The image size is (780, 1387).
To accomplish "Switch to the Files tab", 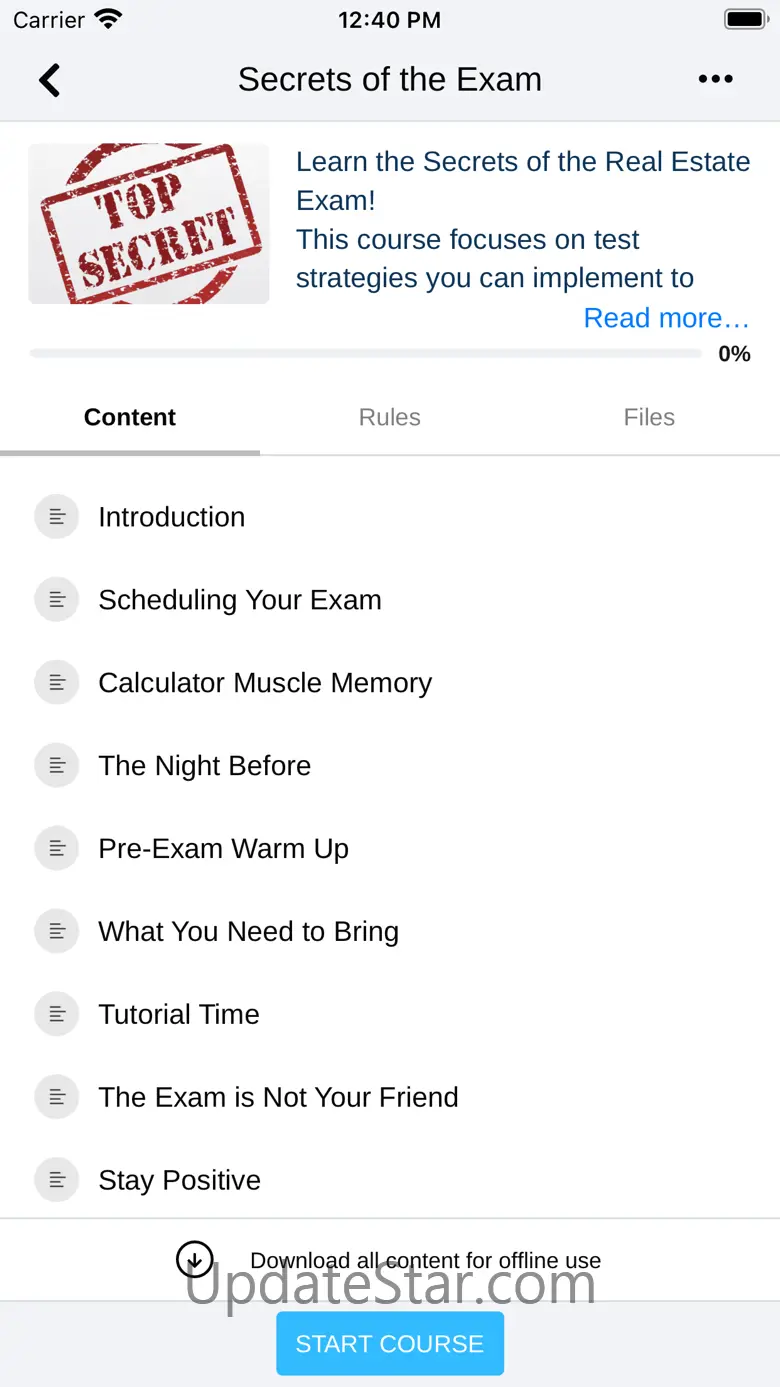I will 649,417.
